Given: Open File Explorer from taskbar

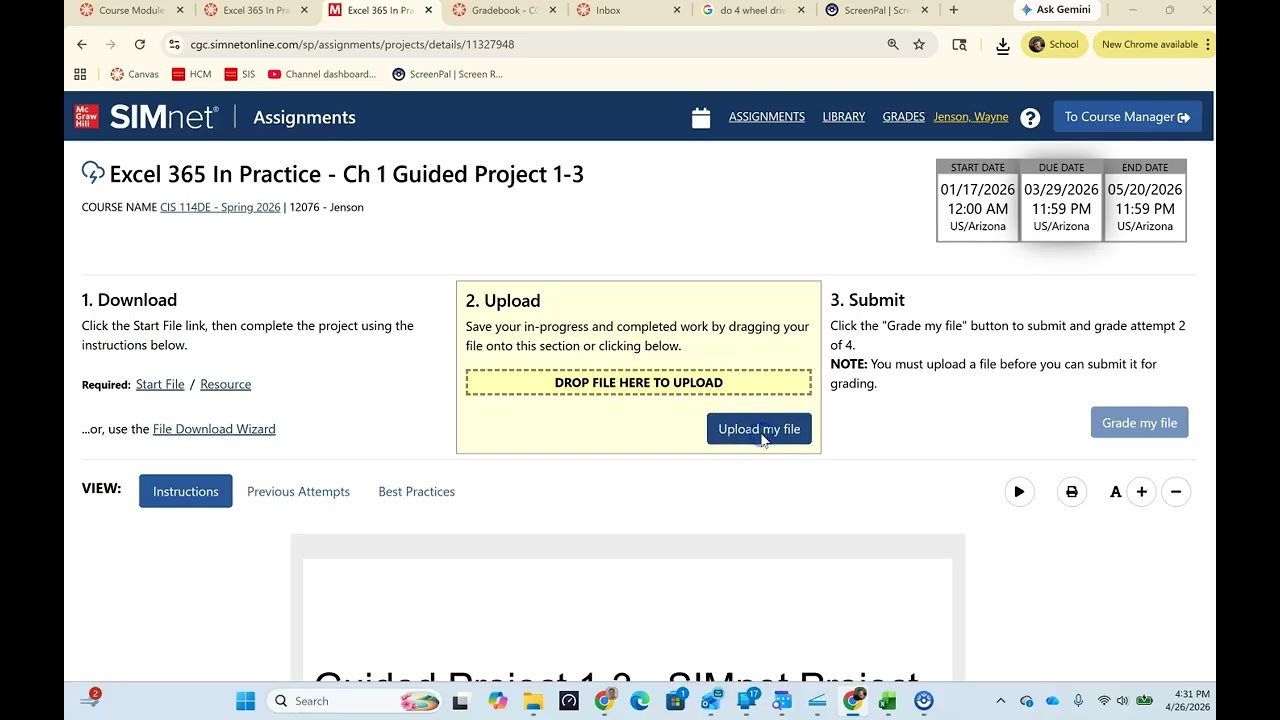Looking at the screenshot, I should 533,701.
